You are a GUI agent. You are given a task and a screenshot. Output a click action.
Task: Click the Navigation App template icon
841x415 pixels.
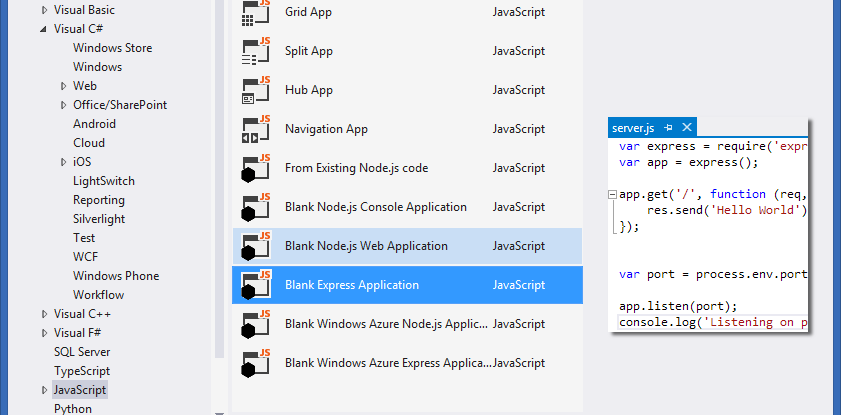pos(257,129)
